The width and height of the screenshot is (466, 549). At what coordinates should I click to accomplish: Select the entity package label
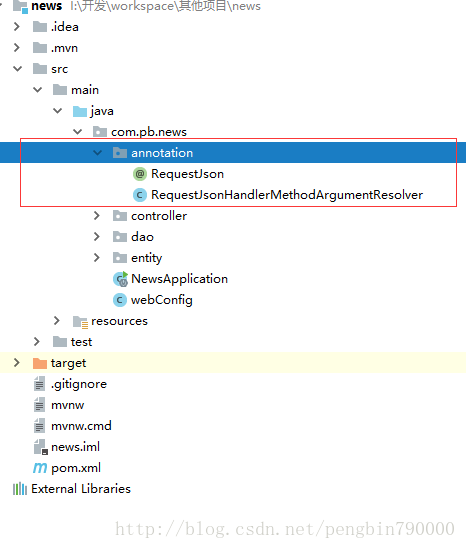(x=147, y=258)
